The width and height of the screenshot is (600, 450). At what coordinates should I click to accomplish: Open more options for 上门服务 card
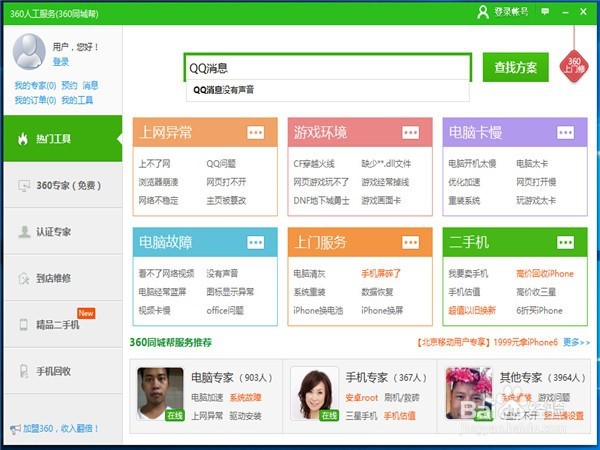411,243
